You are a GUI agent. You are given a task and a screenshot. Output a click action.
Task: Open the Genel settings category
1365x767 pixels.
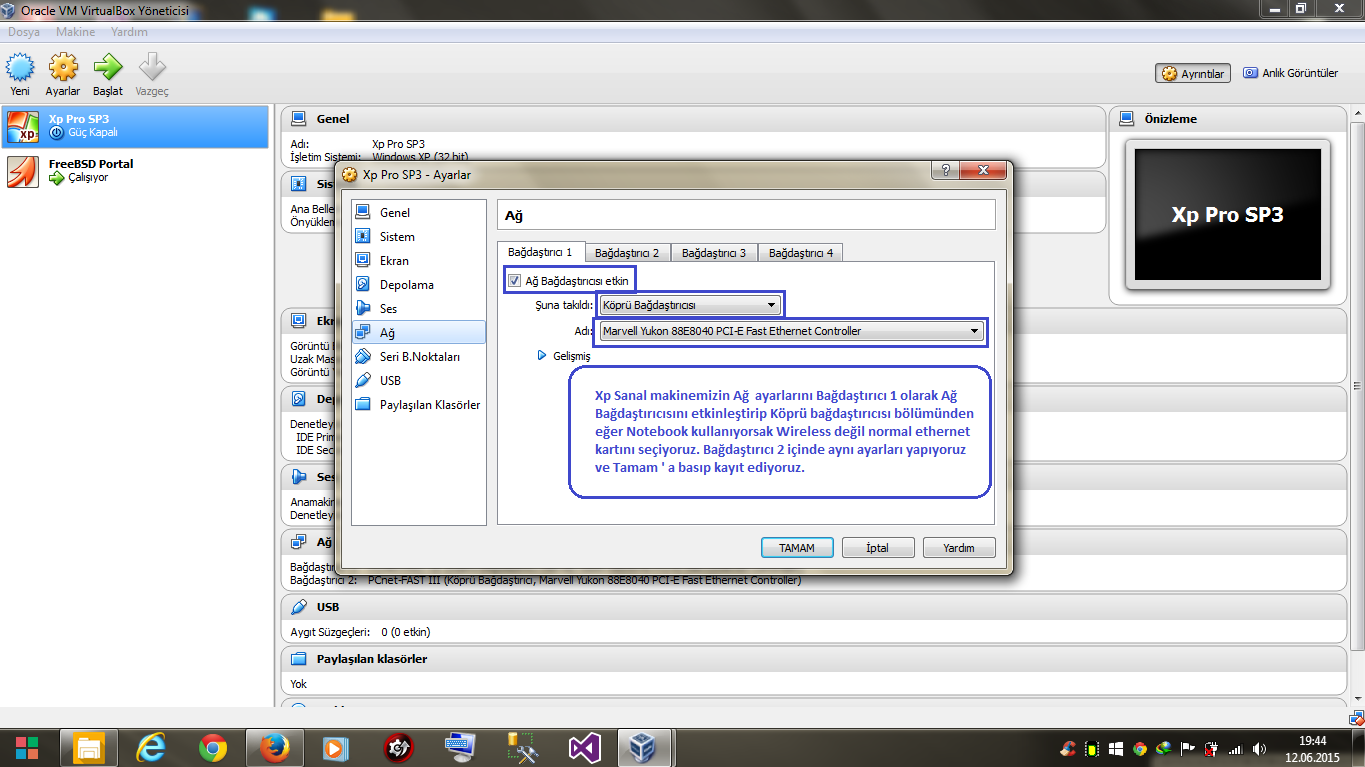(418, 213)
